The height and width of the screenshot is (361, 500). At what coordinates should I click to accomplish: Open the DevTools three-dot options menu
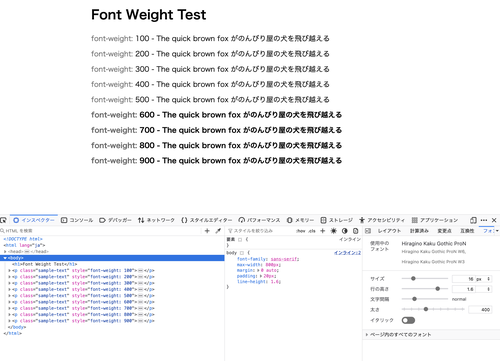pyautogui.click(x=484, y=220)
